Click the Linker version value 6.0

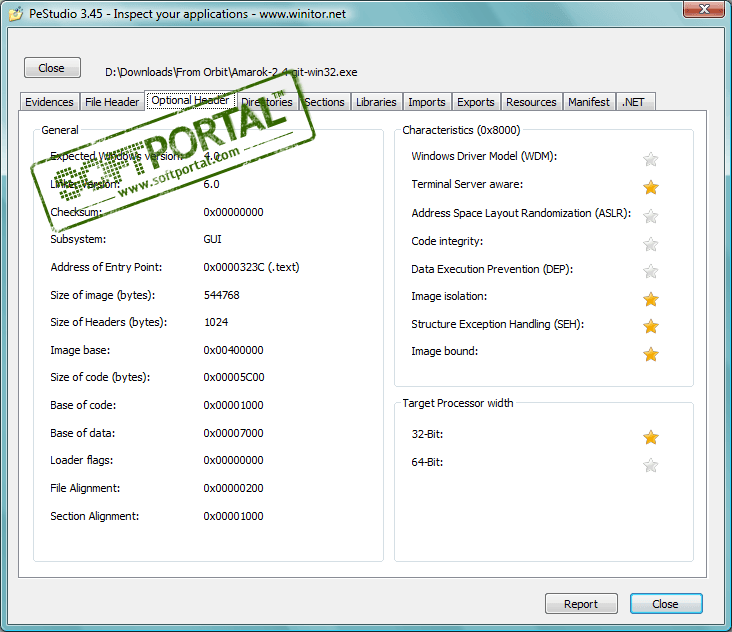[211, 184]
